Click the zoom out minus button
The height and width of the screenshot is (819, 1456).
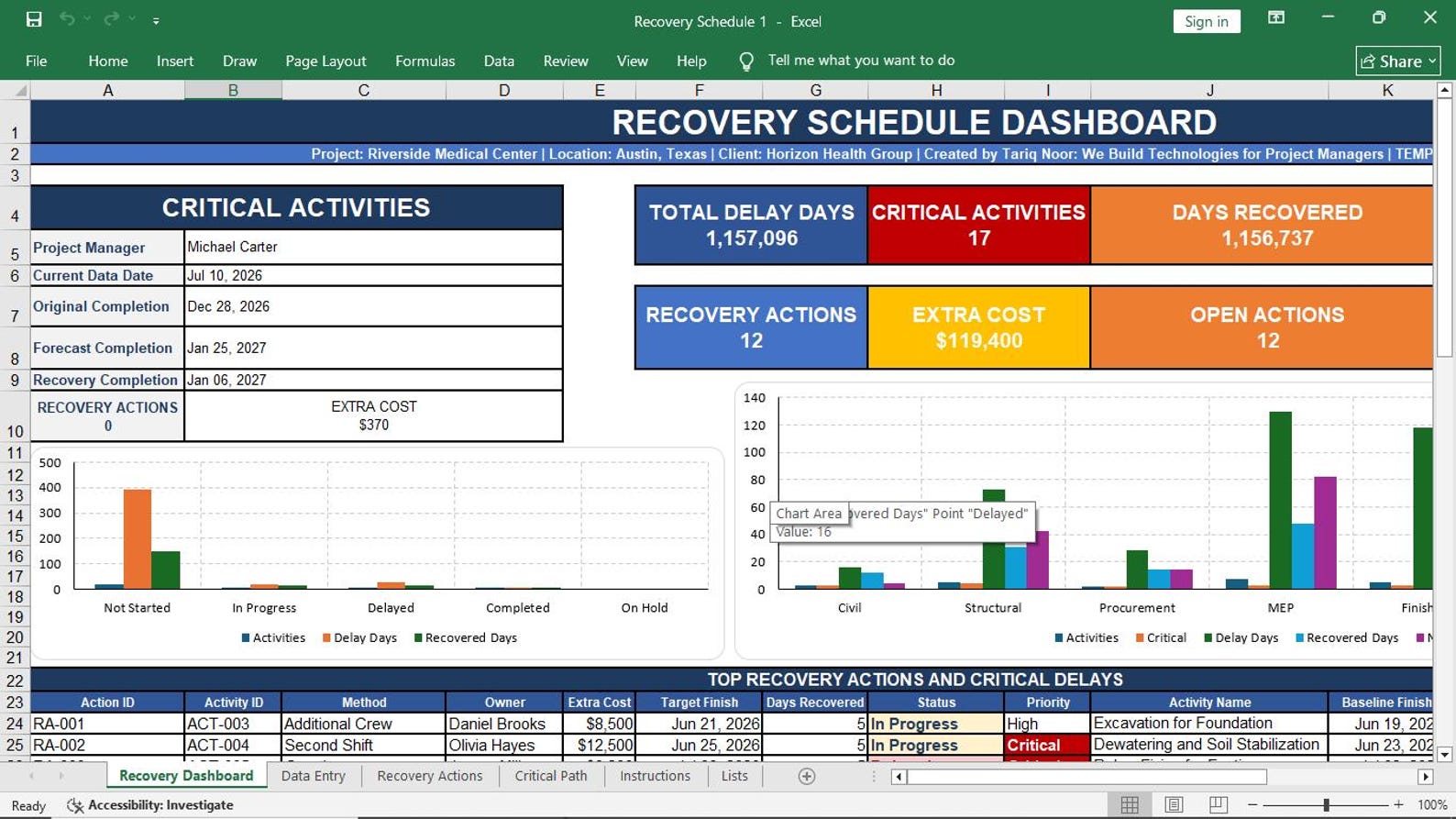tap(1252, 804)
